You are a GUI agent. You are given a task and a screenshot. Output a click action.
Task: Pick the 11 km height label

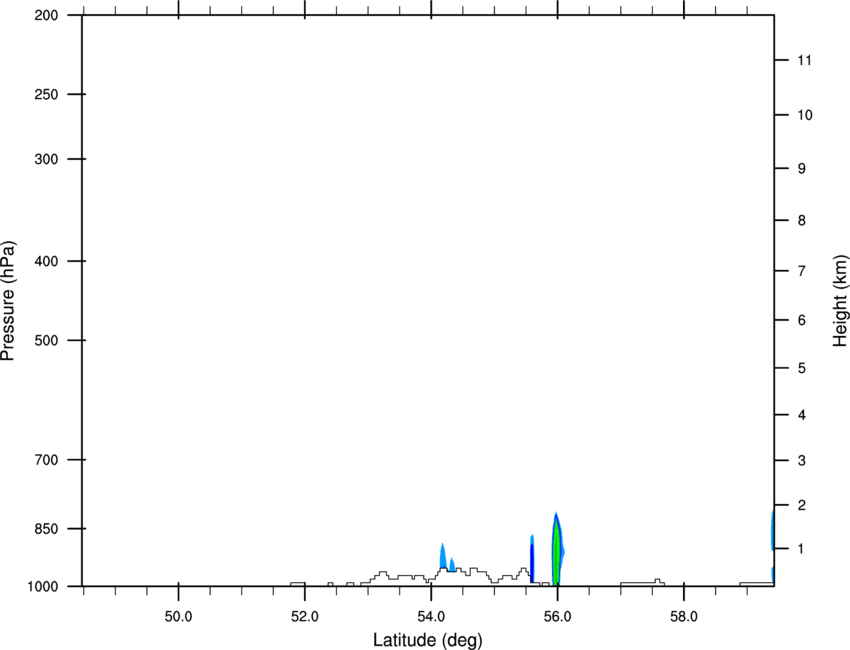pyautogui.click(x=805, y=60)
